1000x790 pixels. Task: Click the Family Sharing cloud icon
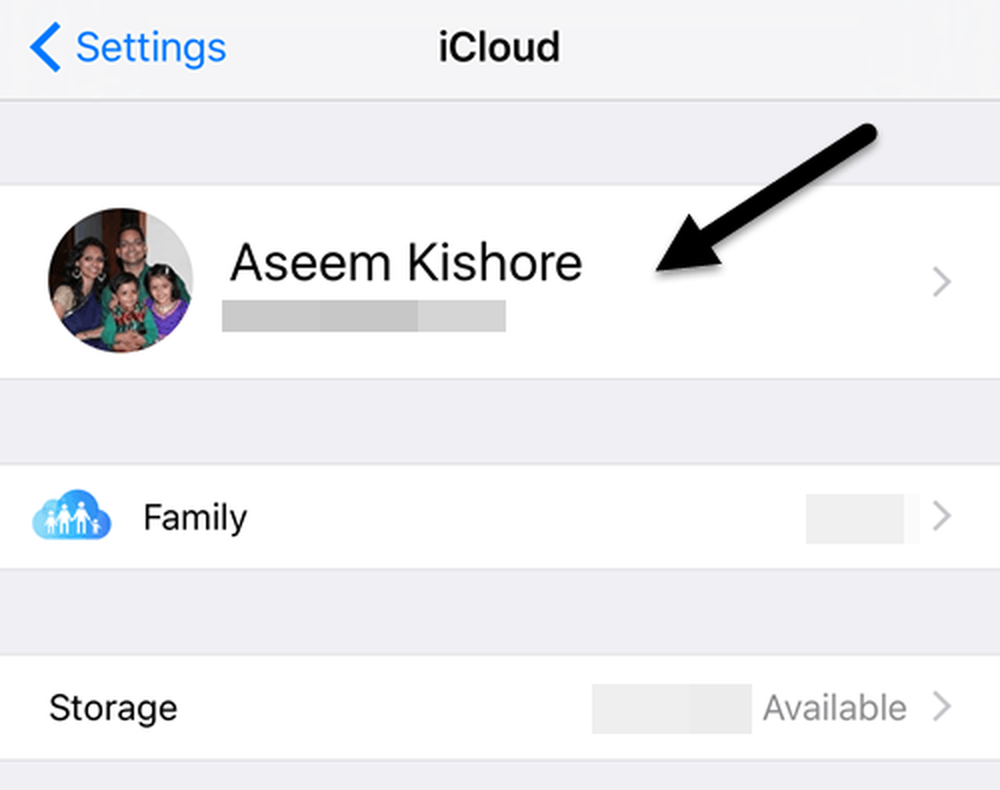pos(71,515)
